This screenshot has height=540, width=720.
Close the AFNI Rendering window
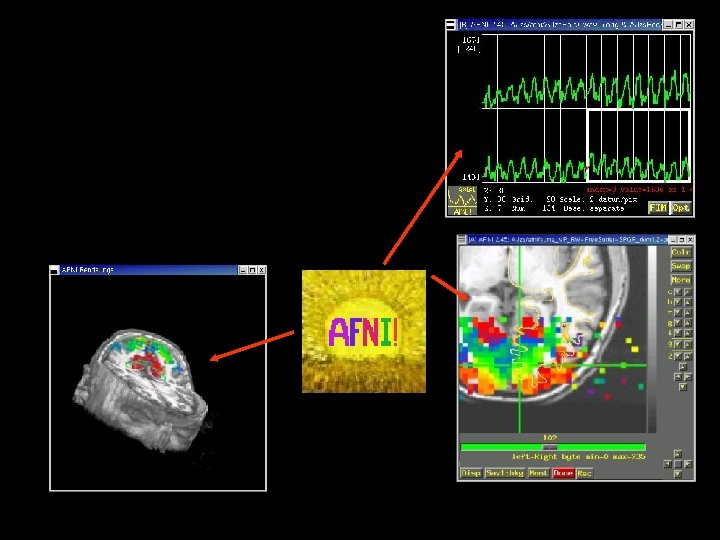point(261,270)
